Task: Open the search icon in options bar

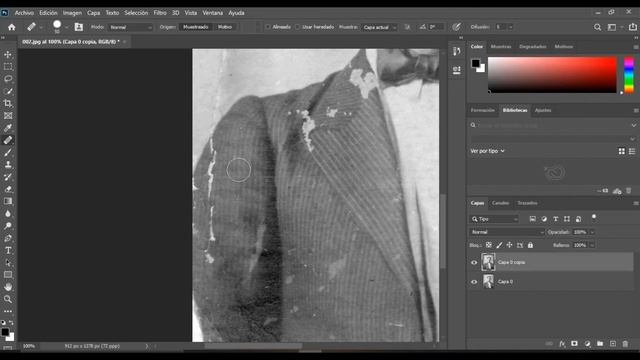Action: coord(597,27)
